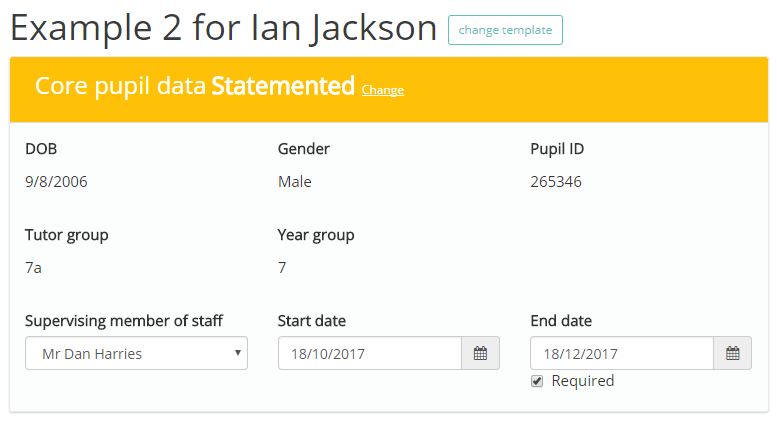Click the DOB value 9/8/2006
The image size is (777, 429).
(x=56, y=182)
